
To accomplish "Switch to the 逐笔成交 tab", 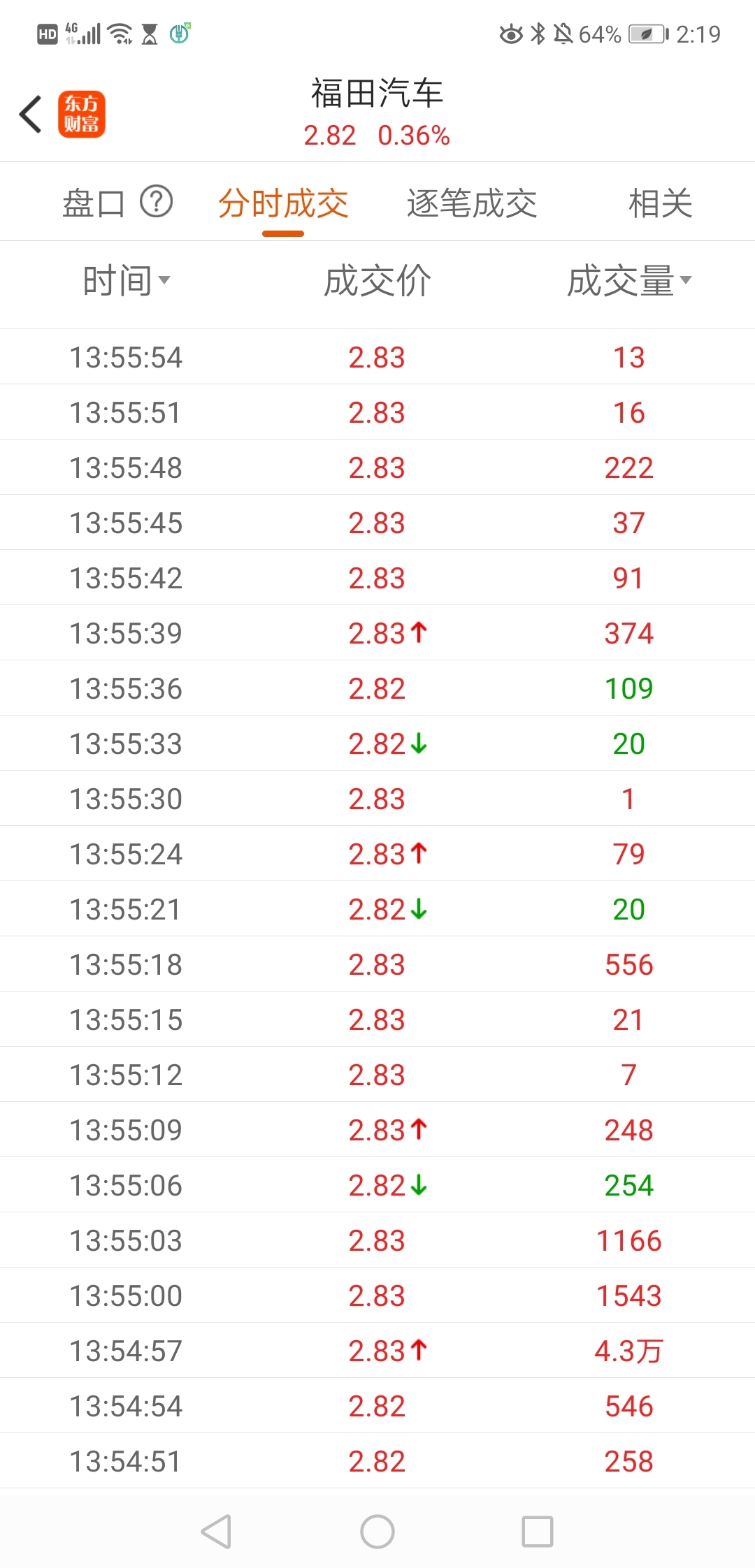I will [472, 203].
